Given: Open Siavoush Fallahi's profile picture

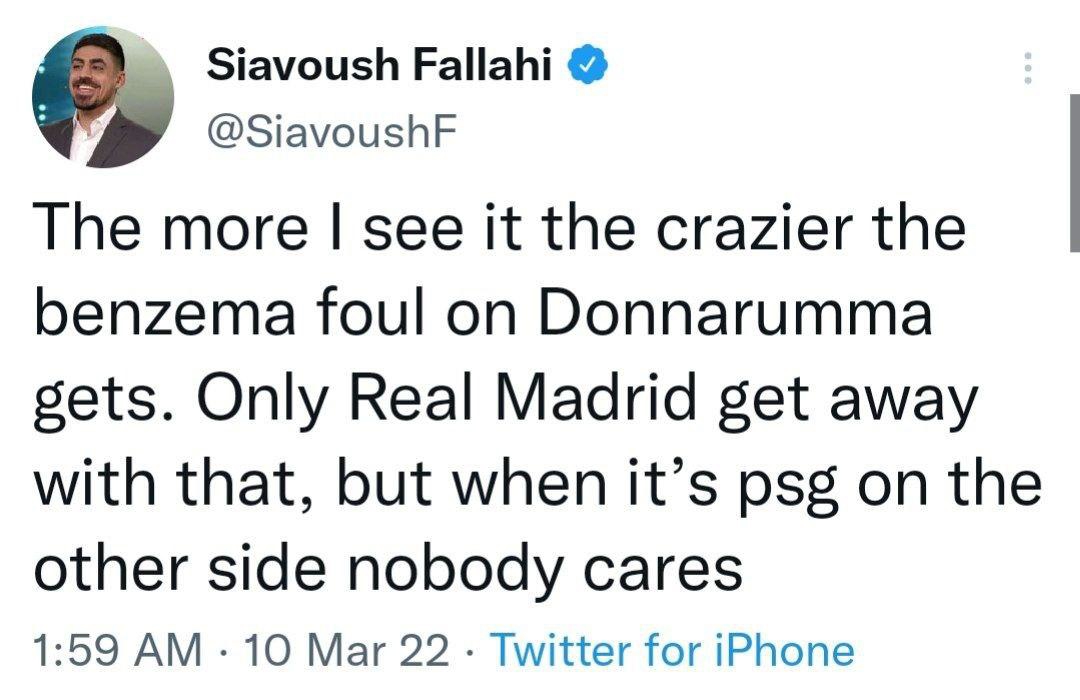Looking at the screenshot, I should coord(103,97).
